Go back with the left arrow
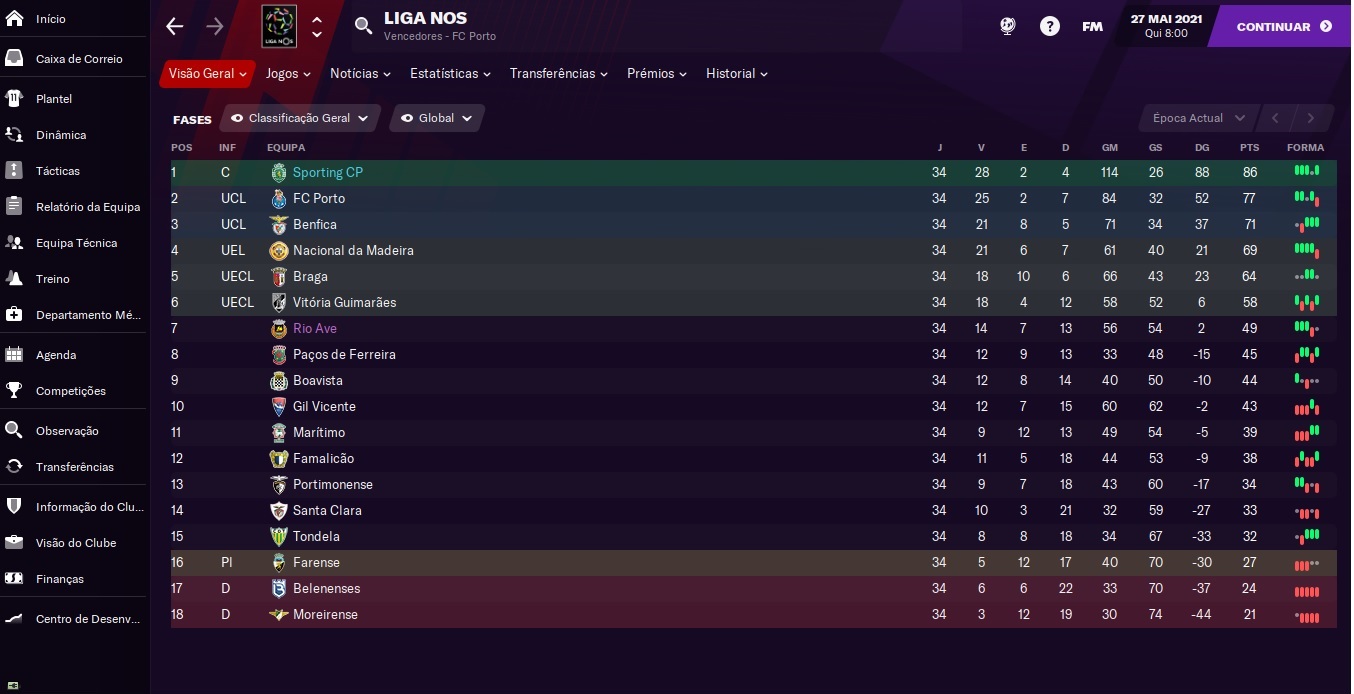1354x694 pixels. [175, 27]
